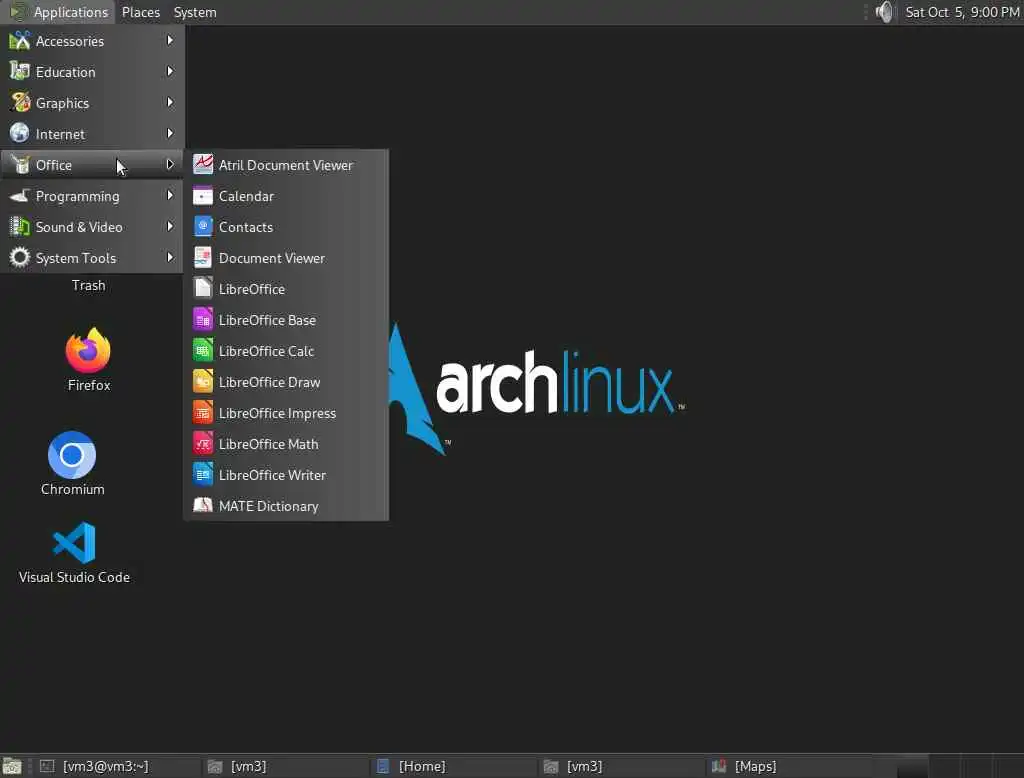Image resolution: width=1024 pixels, height=778 pixels.
Task: Expand the System Tools submenu arrow
Action: tap(170, 257)
